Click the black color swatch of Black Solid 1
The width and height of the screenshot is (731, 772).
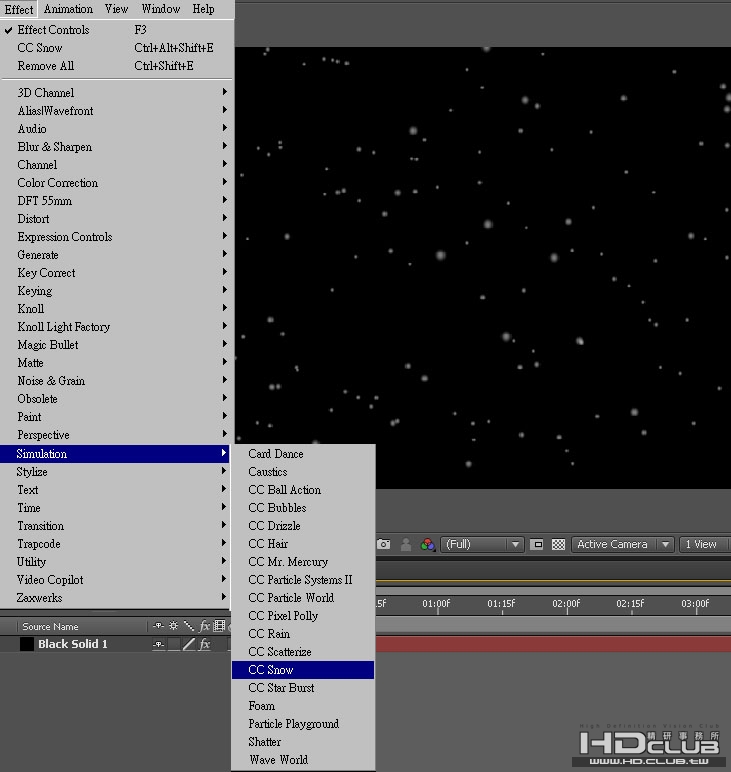click(27, 644)
